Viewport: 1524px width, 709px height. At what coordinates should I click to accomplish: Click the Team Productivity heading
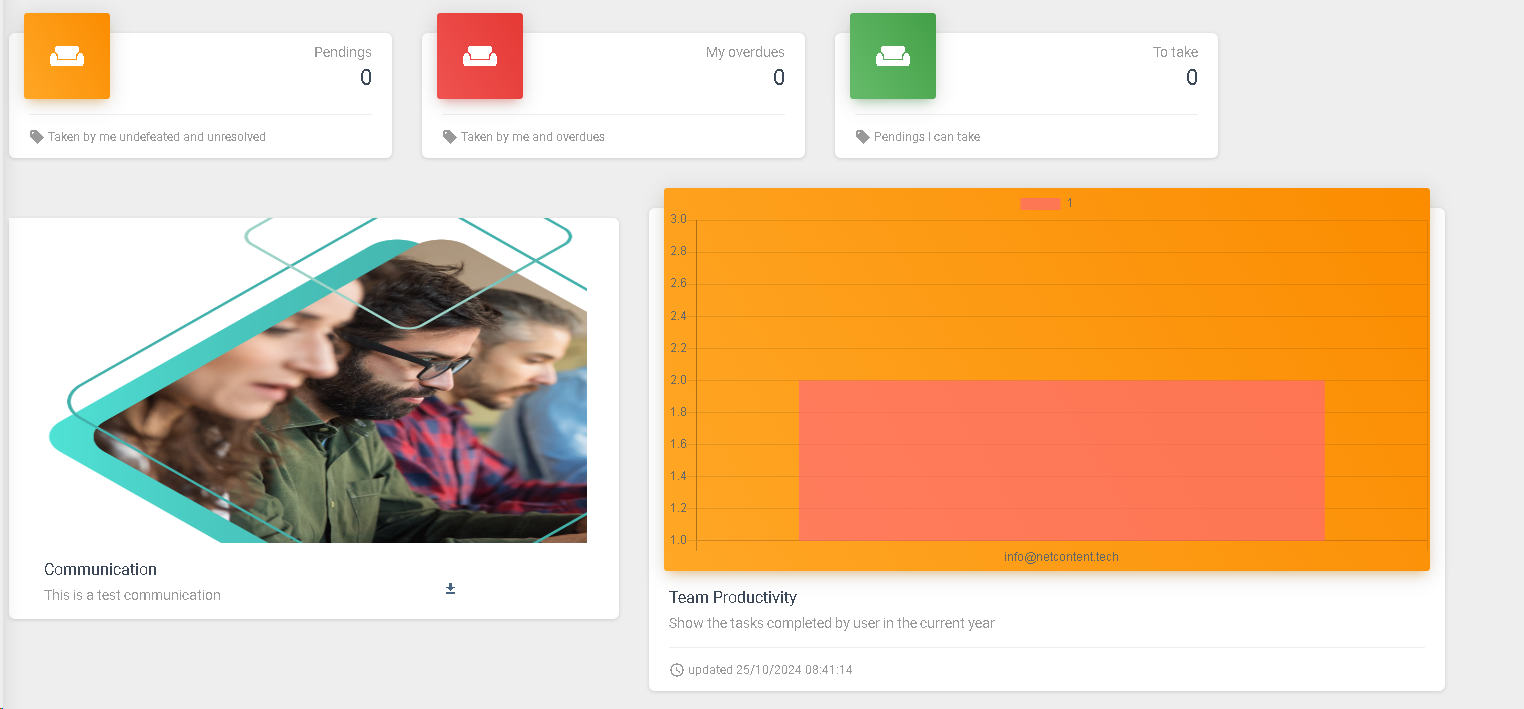pyautogui.click(x=733, y=597)
